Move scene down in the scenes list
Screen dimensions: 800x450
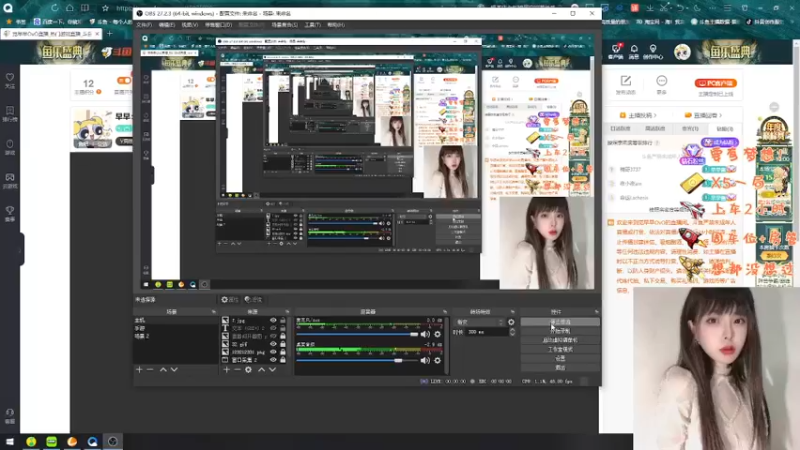pyautogui.click(x=174, y=369)
